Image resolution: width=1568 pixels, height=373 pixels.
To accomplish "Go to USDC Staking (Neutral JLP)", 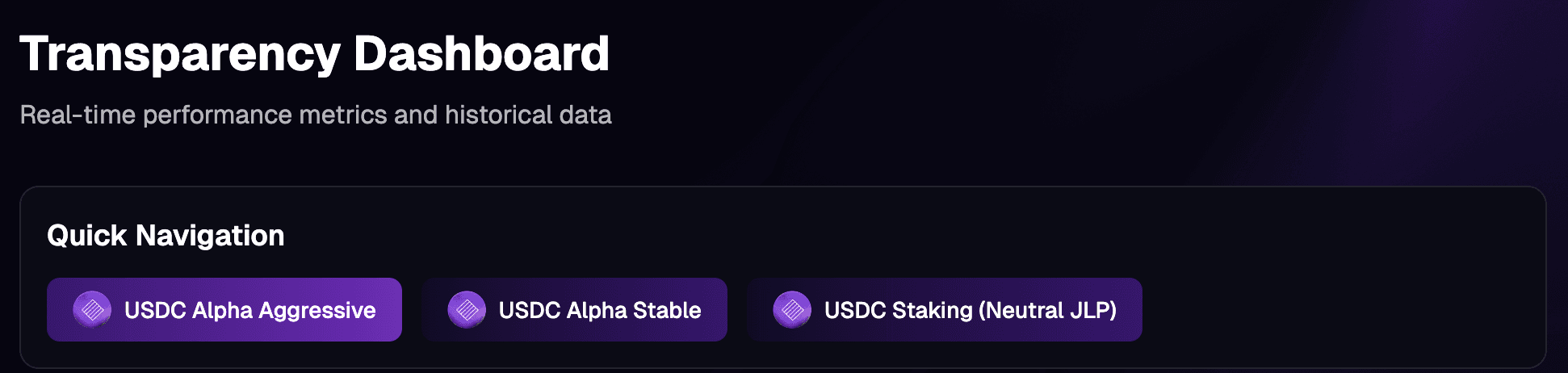I will pos(944,310).
